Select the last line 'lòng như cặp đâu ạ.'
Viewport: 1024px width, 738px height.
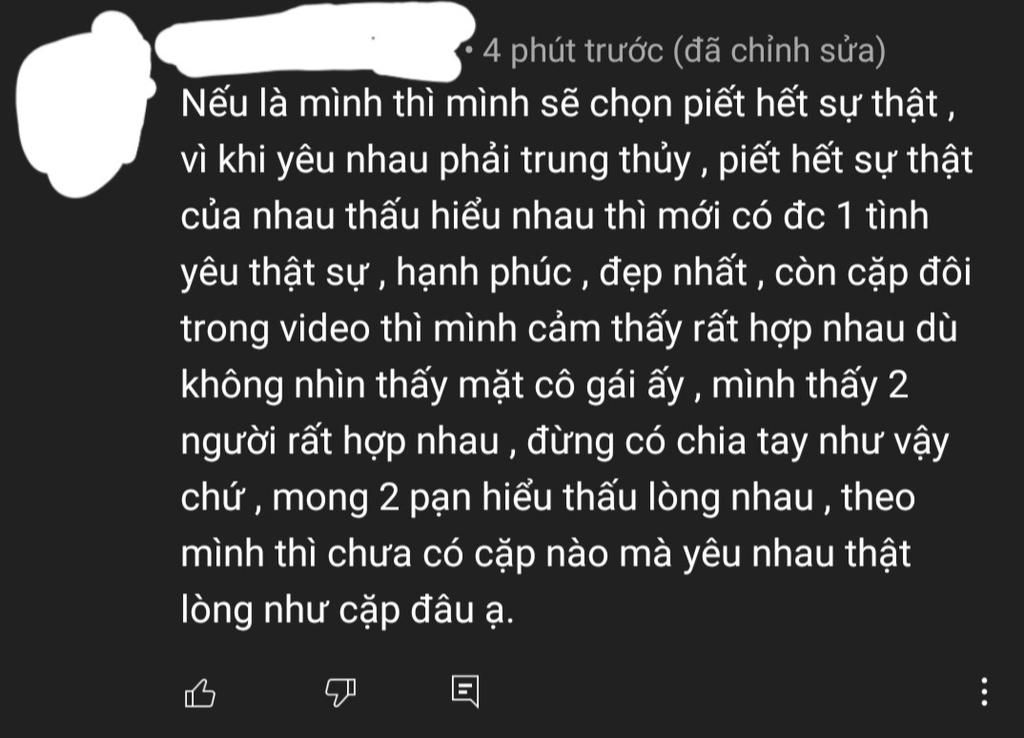pyautogui.click(x=348, y=610)
